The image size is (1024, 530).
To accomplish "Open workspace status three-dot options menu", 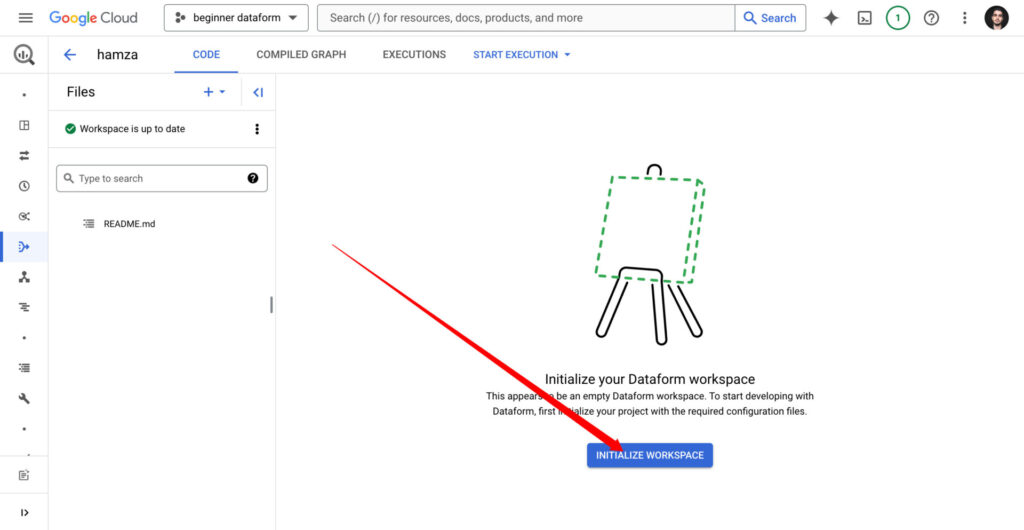I will pyautogui.click(x=257, y=129).
